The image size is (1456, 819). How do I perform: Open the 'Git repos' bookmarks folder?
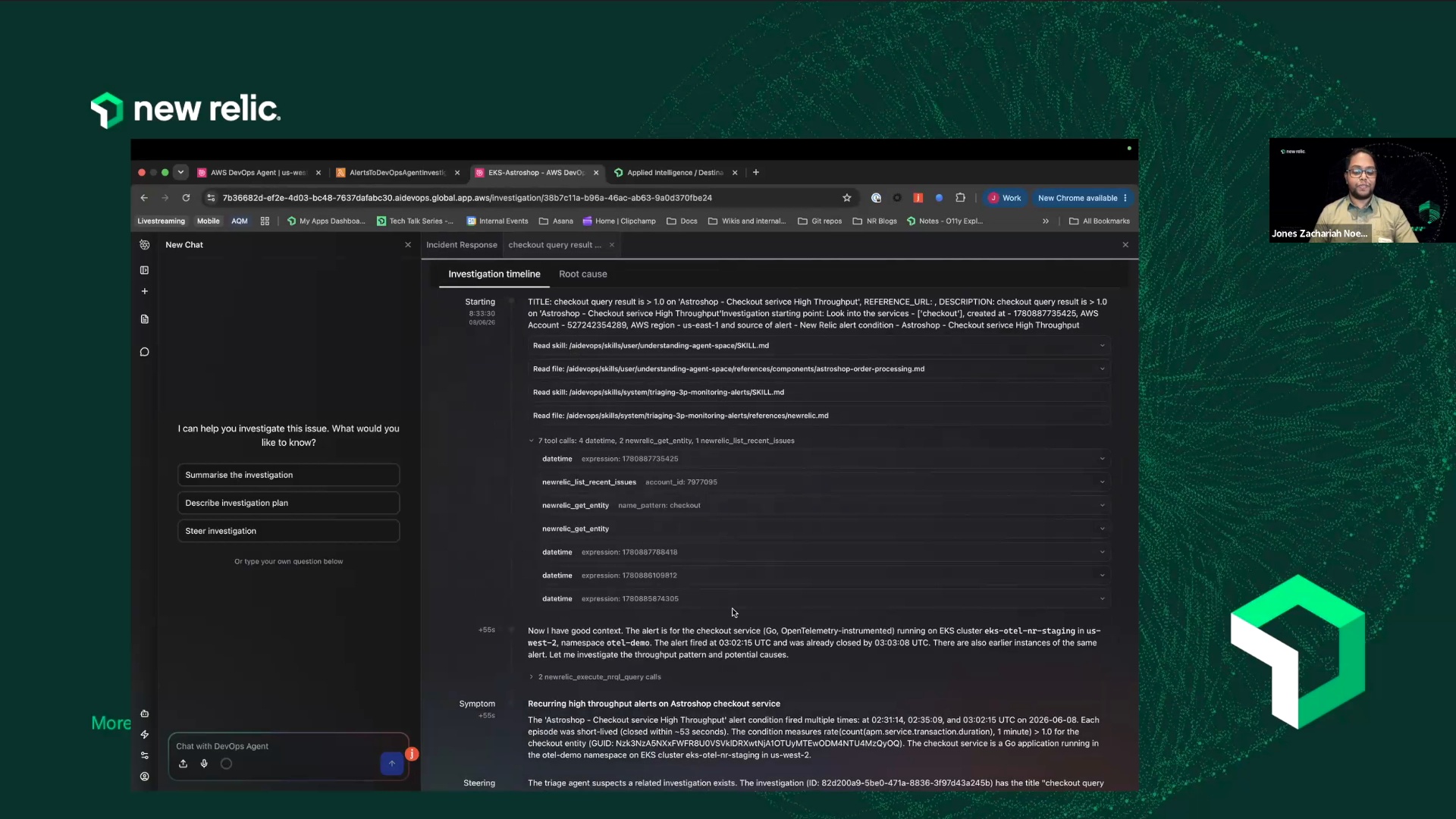point(820,221)
